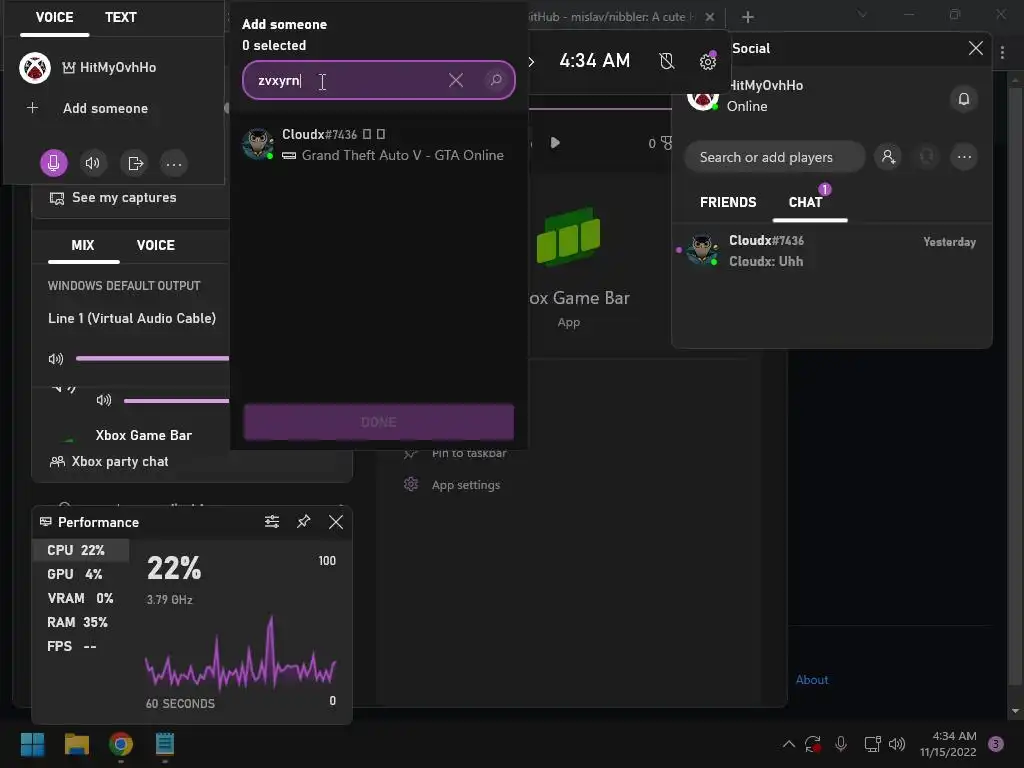This screenshot has height=768, width=1024.
Task: Adjust the Windows default output volume slider
Action: pos(152,359)
